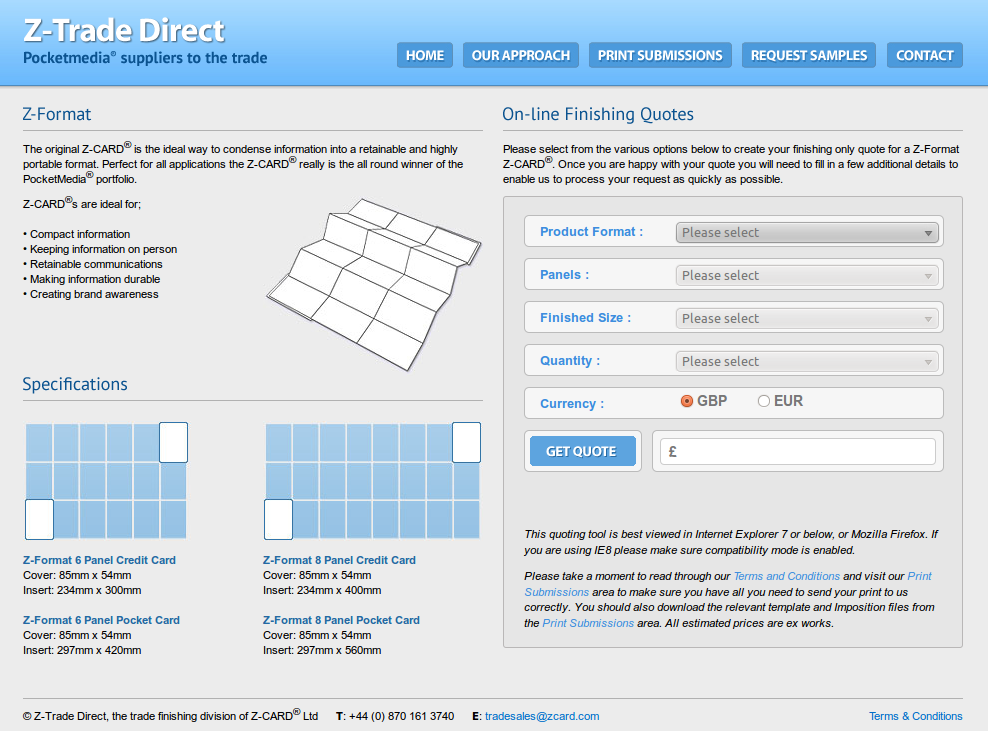Go to the HOME menu item
The height and width of the screenshot is (731, 988).
(x=425, y=55)
